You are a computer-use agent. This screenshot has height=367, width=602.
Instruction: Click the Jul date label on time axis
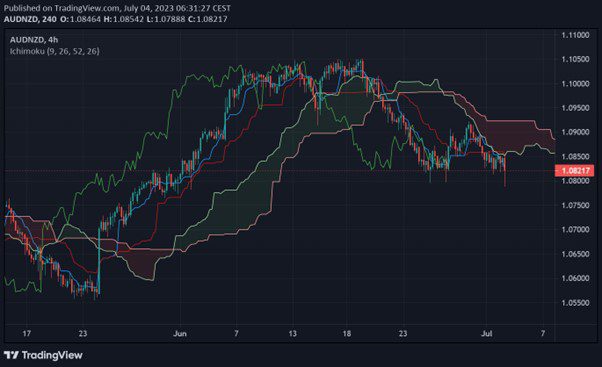[x=487, y=334]
